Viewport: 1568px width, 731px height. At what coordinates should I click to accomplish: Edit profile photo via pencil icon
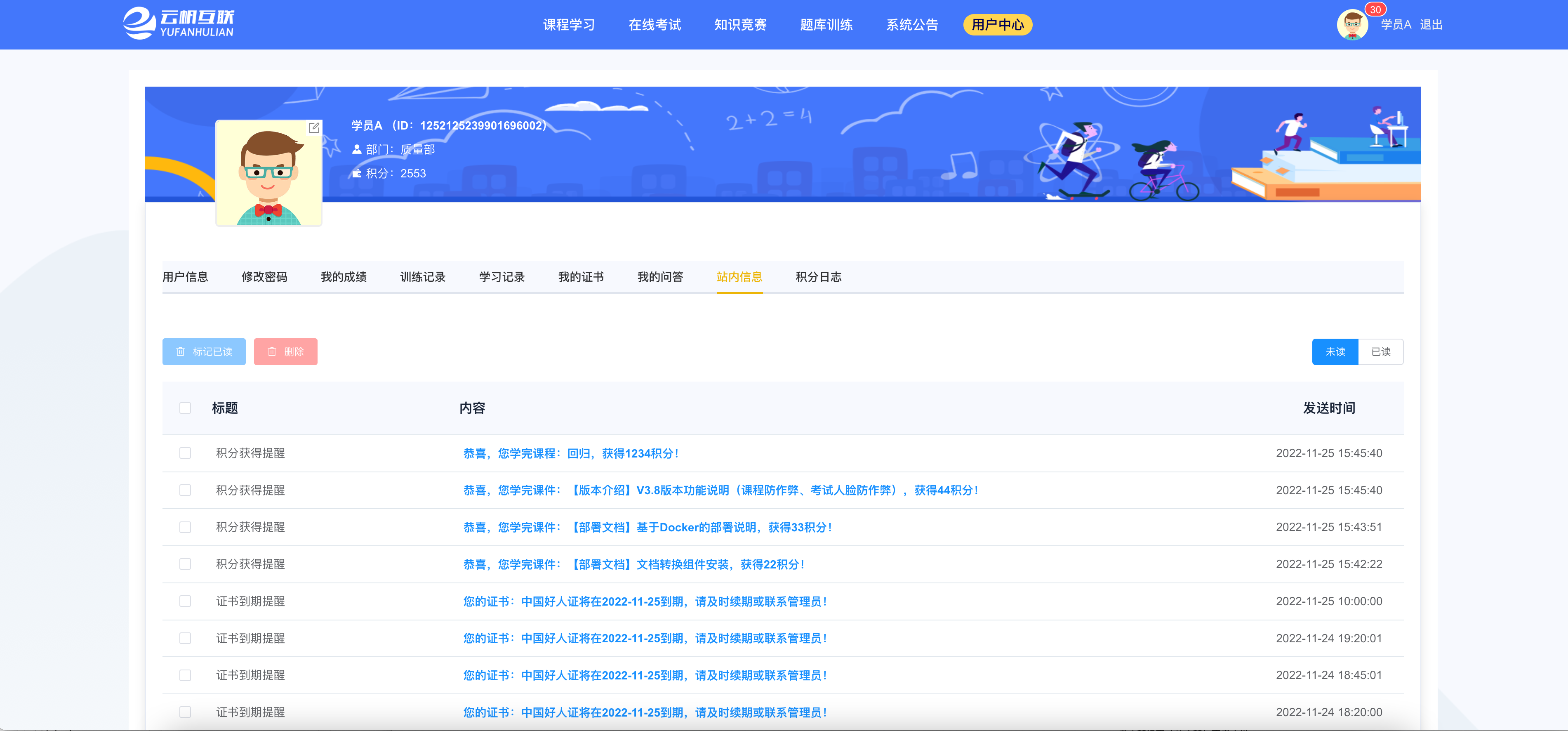(314, 128)
